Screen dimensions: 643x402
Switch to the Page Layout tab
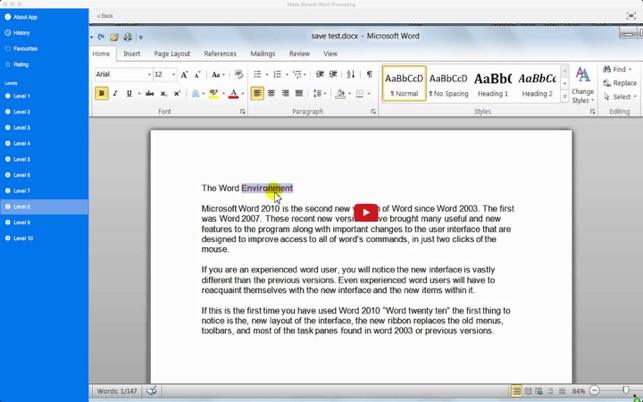point(172,54)
